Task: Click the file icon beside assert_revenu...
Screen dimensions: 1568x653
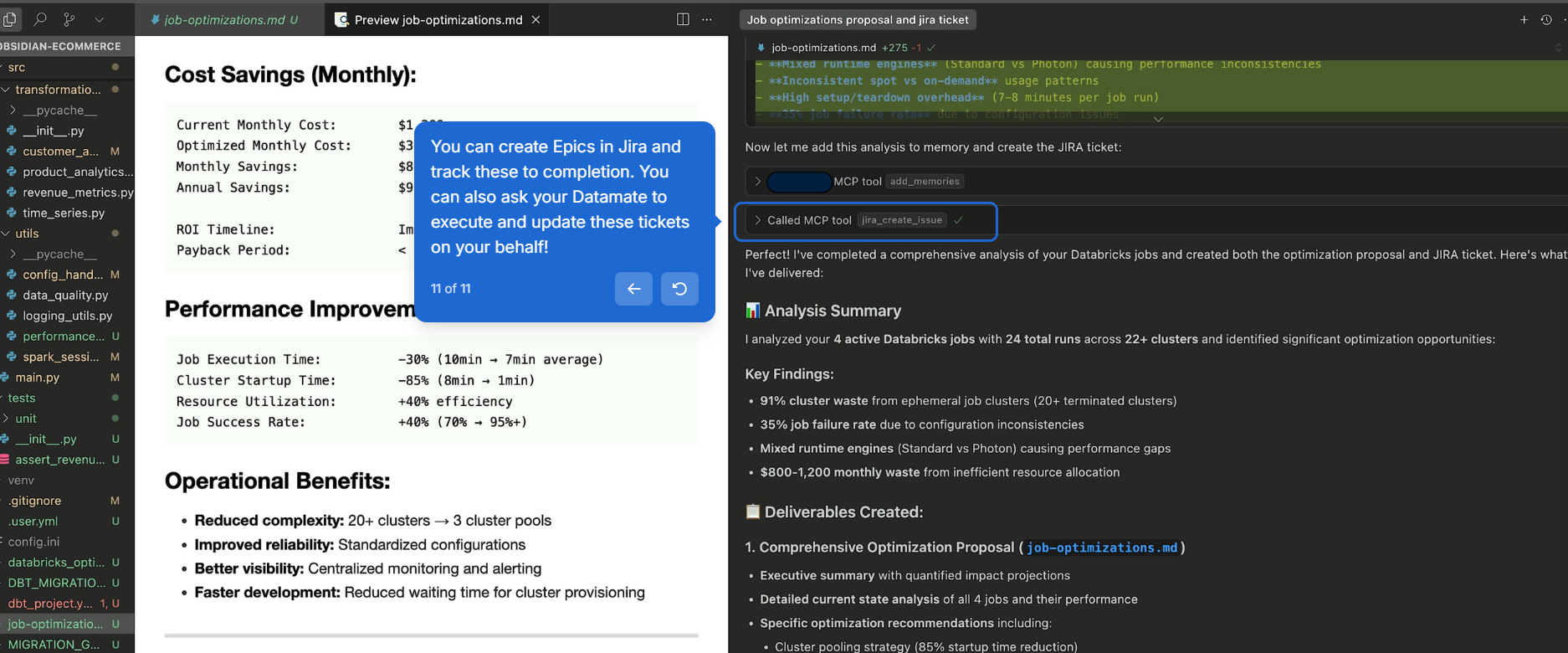Action: tap(4, 459)
